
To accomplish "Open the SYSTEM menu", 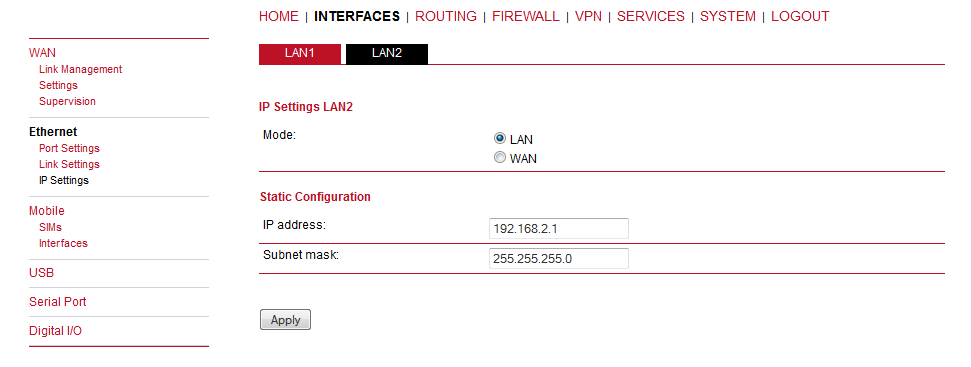I will pyautogui.click(x=728, y=17).
